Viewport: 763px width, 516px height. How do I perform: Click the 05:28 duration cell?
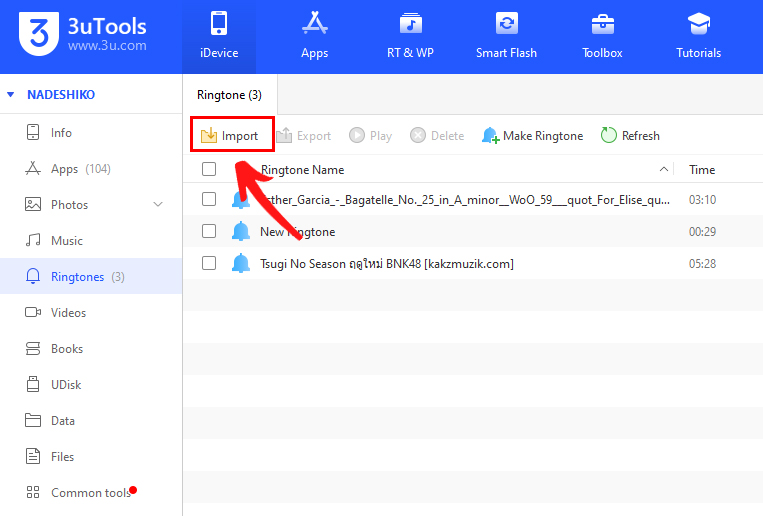(x=702, y=264)
